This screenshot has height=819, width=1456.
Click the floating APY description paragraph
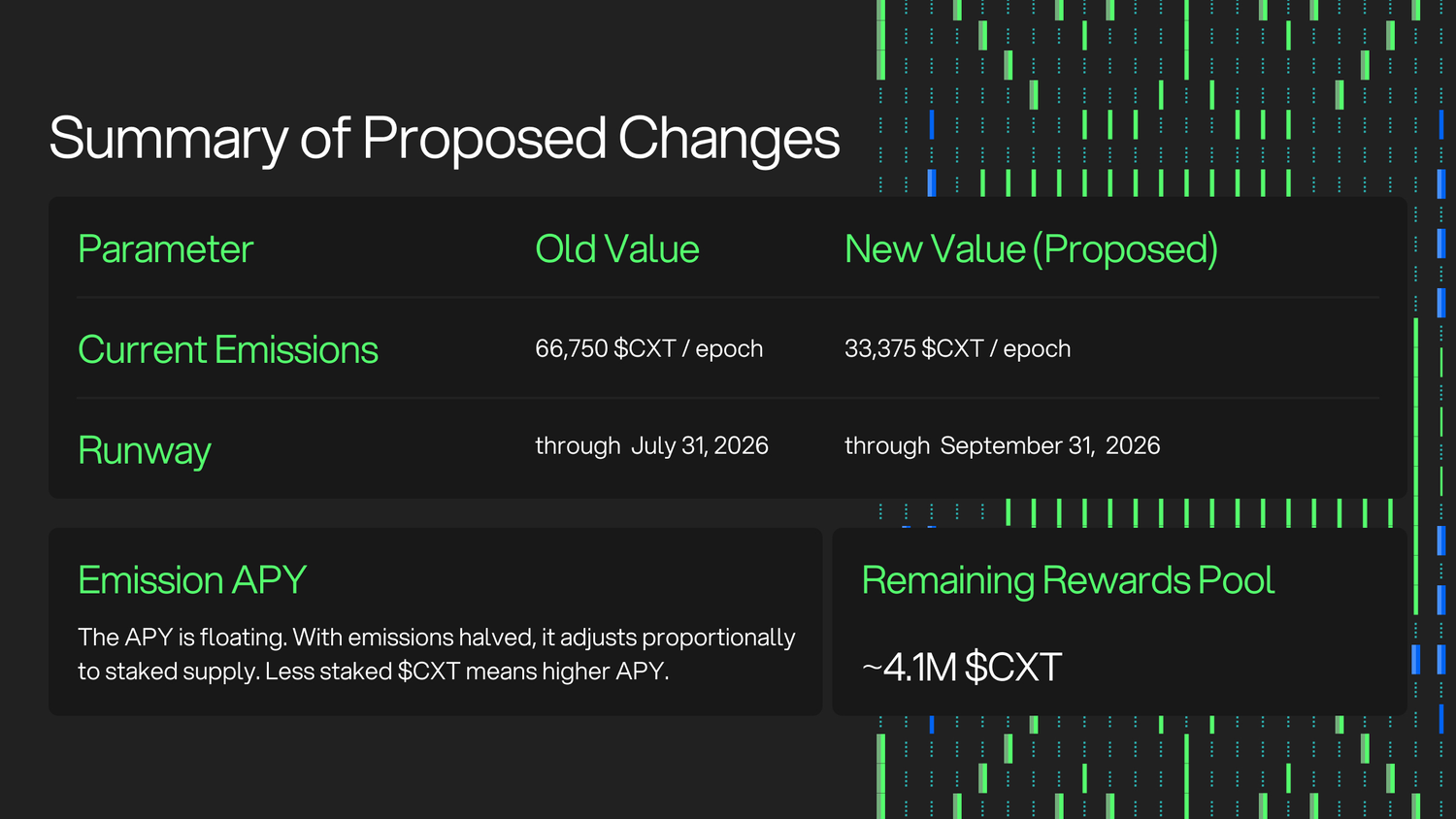point(437,654)
